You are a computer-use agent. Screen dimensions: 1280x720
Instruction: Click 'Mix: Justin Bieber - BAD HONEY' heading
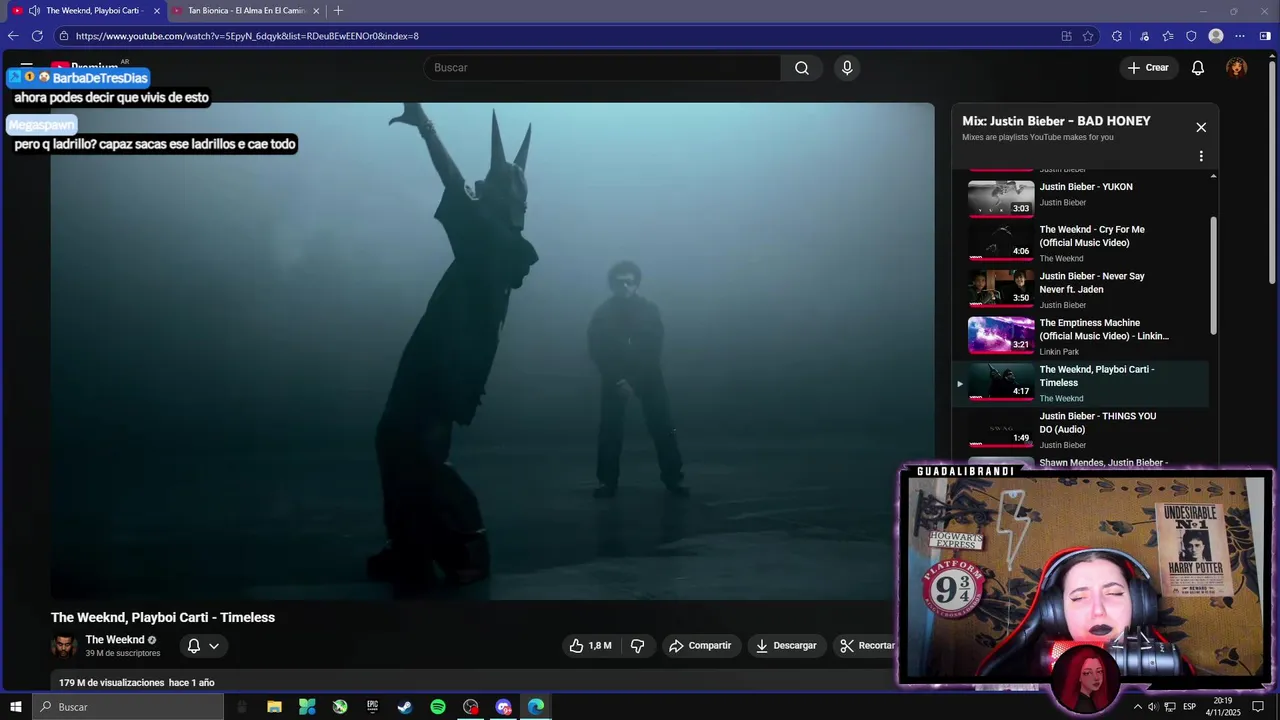(1056, 121)
